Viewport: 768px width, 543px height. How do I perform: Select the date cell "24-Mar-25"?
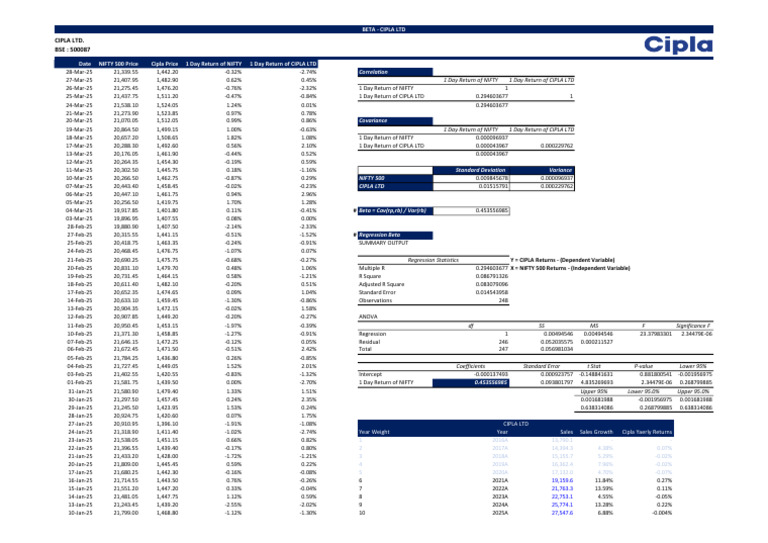[79, 105]
